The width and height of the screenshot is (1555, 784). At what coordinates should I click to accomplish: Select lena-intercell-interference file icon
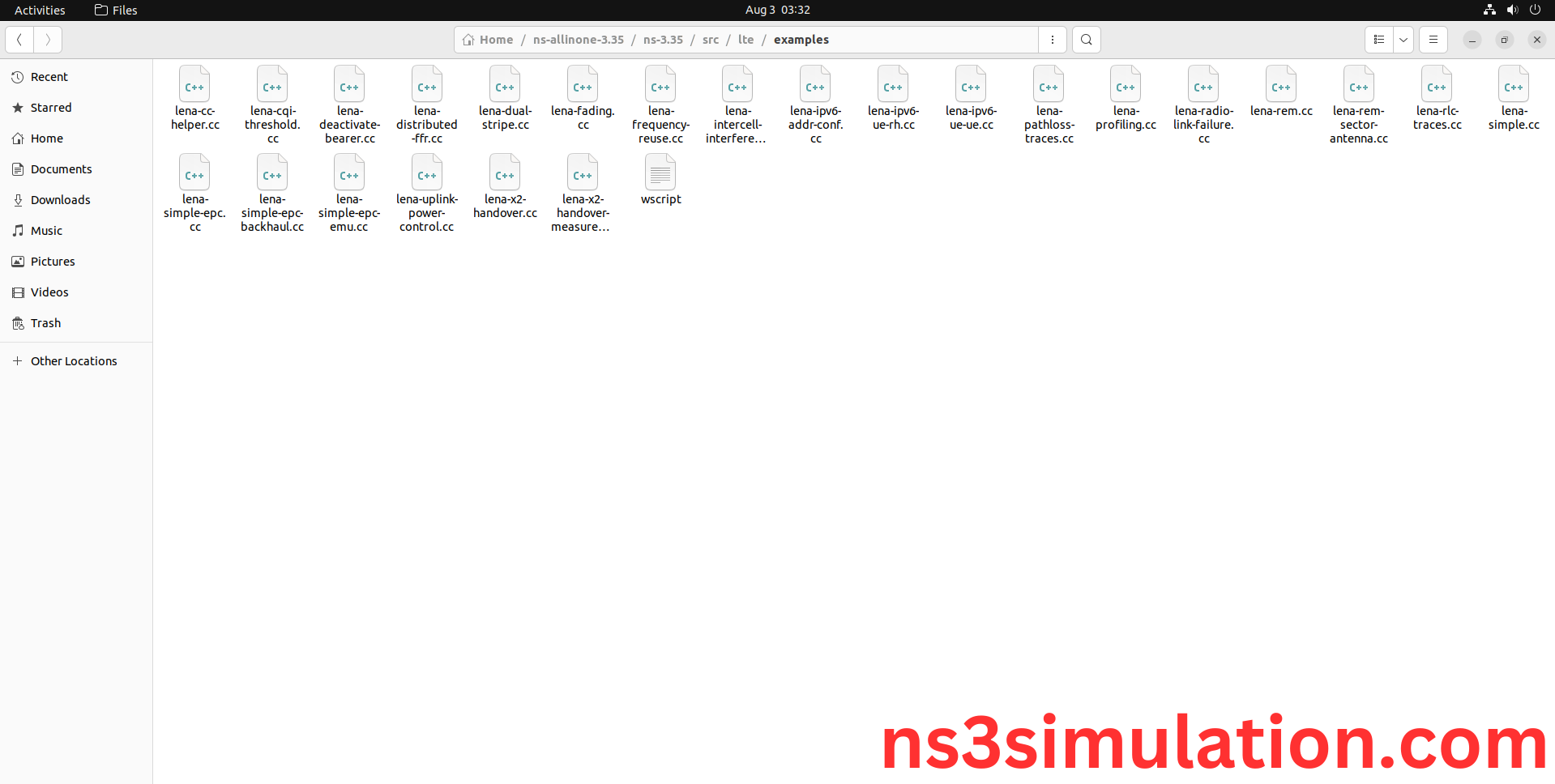tap(737, 84)
